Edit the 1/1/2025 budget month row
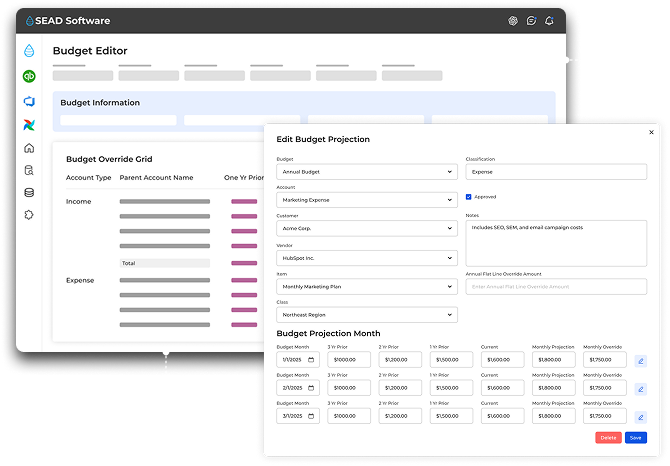 pyautogui.click(x=641, y=361)
